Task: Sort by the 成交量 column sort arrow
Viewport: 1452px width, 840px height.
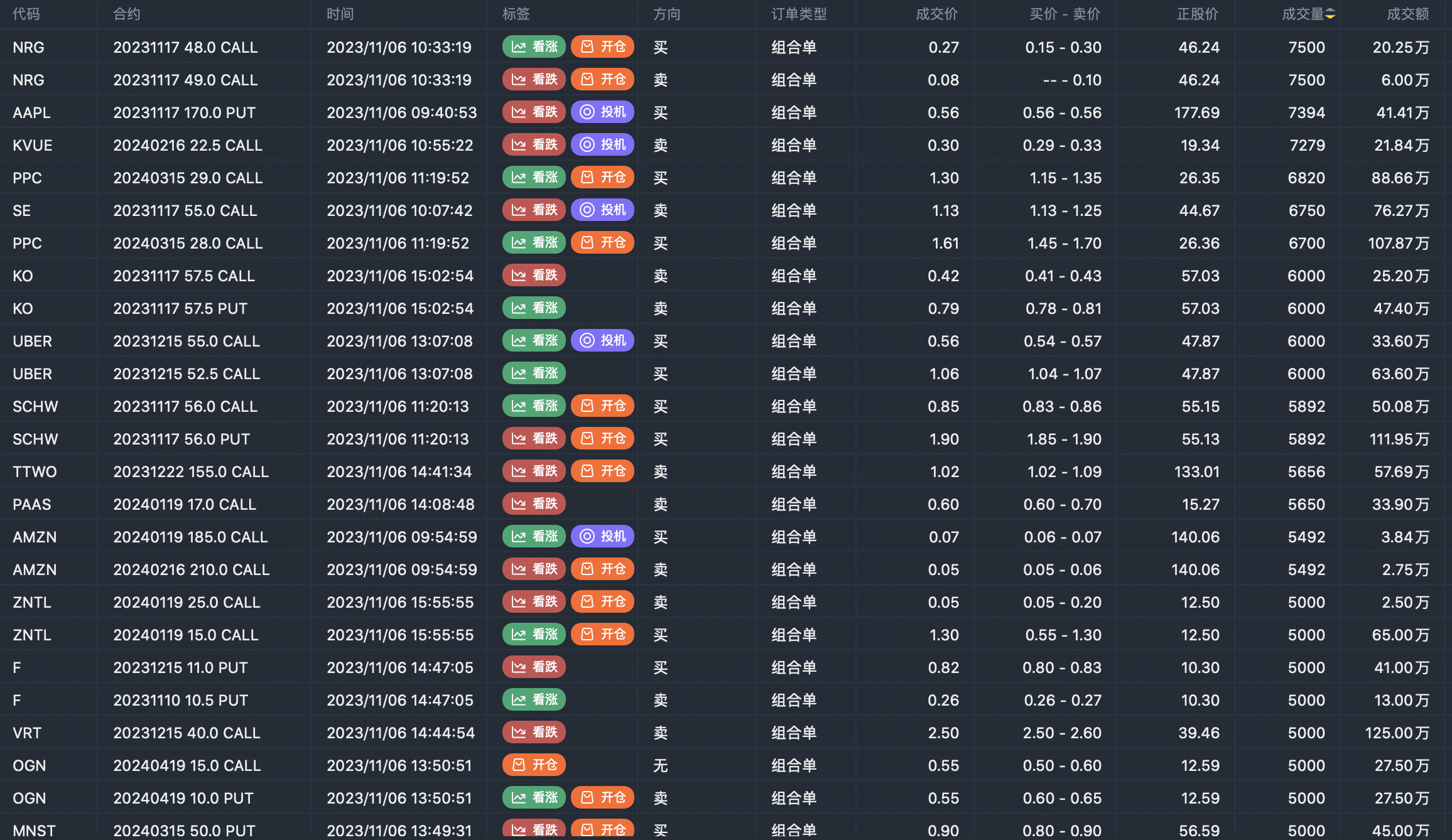Action: coord(1330,14)
